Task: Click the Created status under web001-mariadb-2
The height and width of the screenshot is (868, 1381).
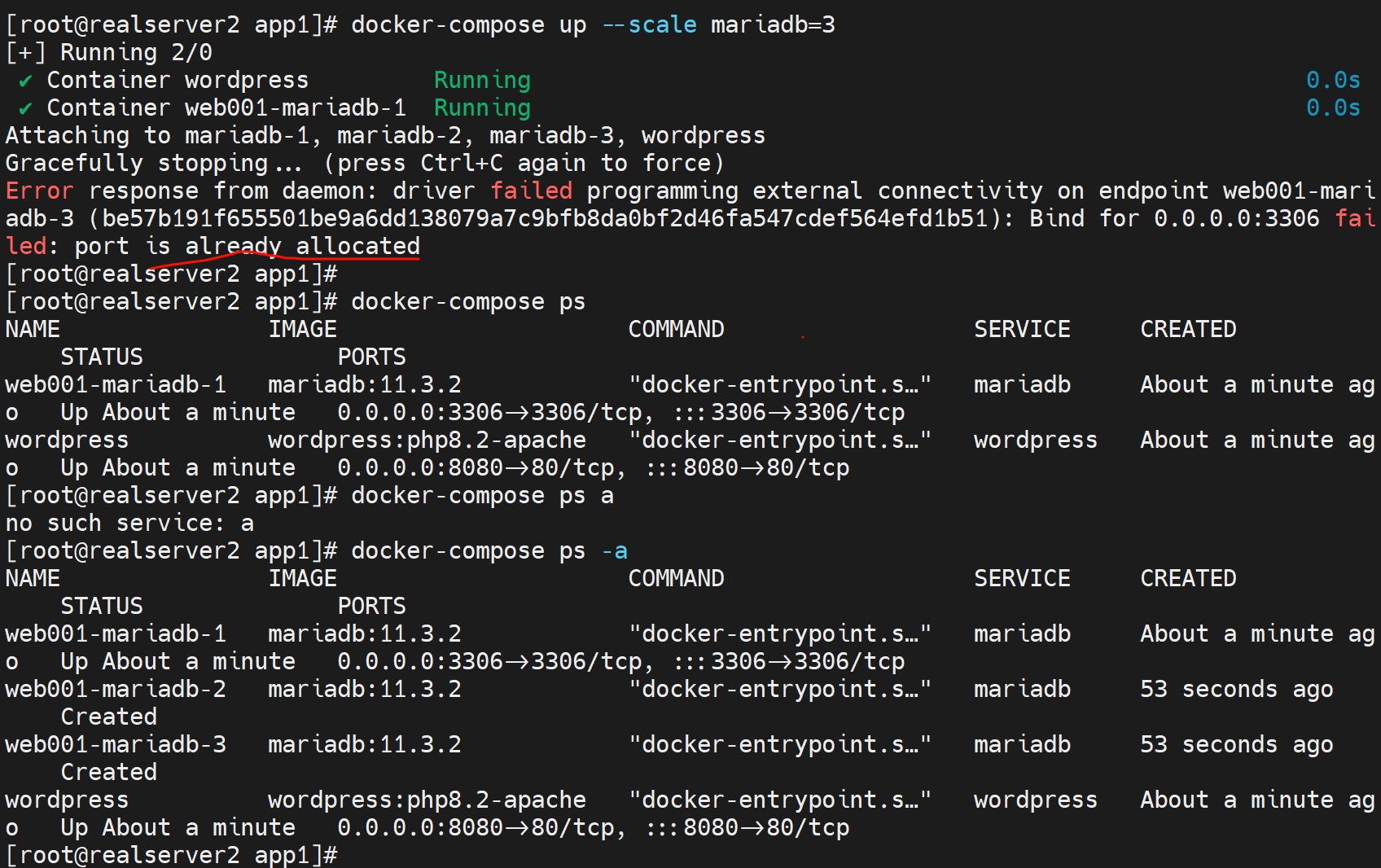Action: pos(108,717)
